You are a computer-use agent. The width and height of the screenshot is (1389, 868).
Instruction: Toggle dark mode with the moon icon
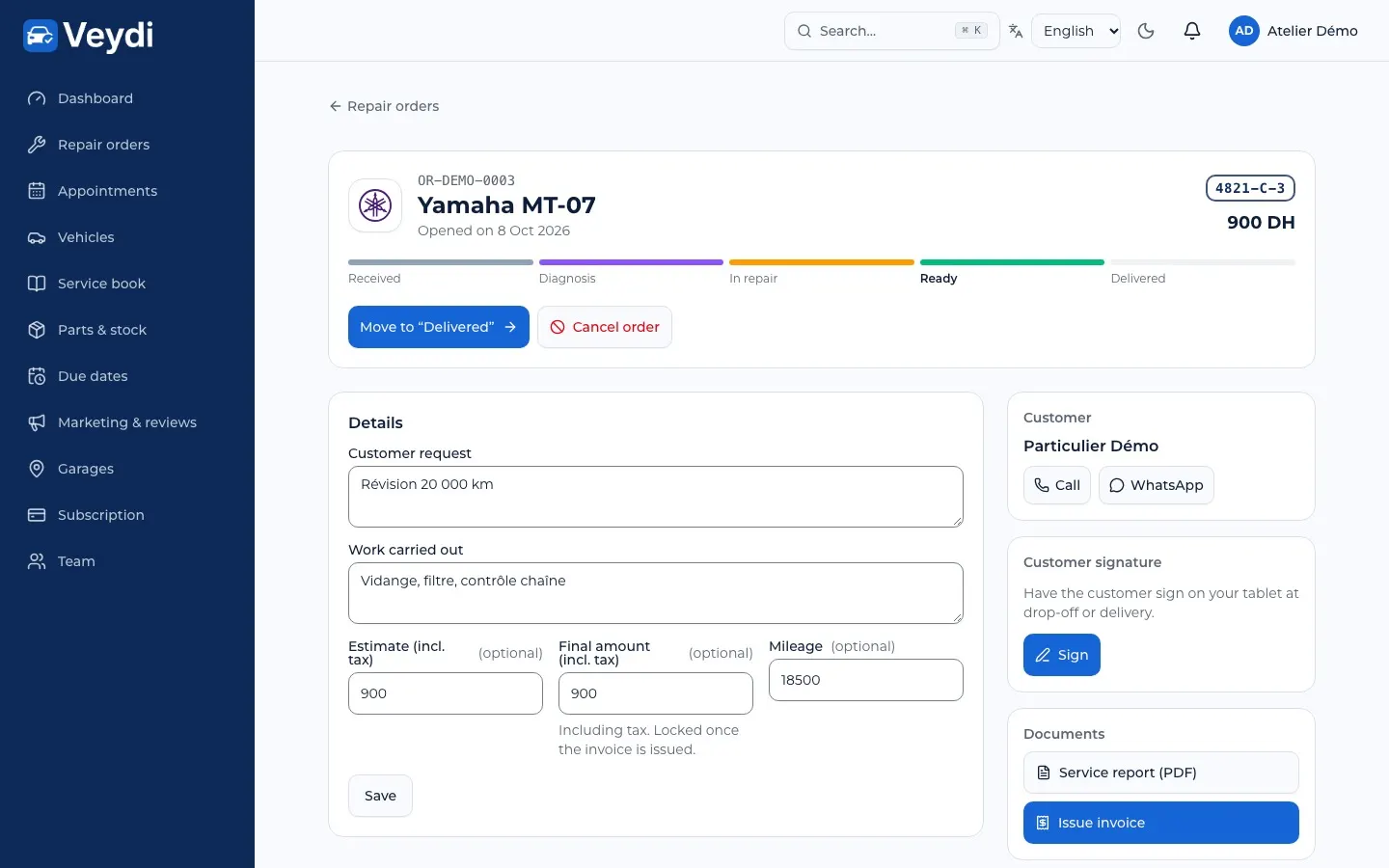1146,31
